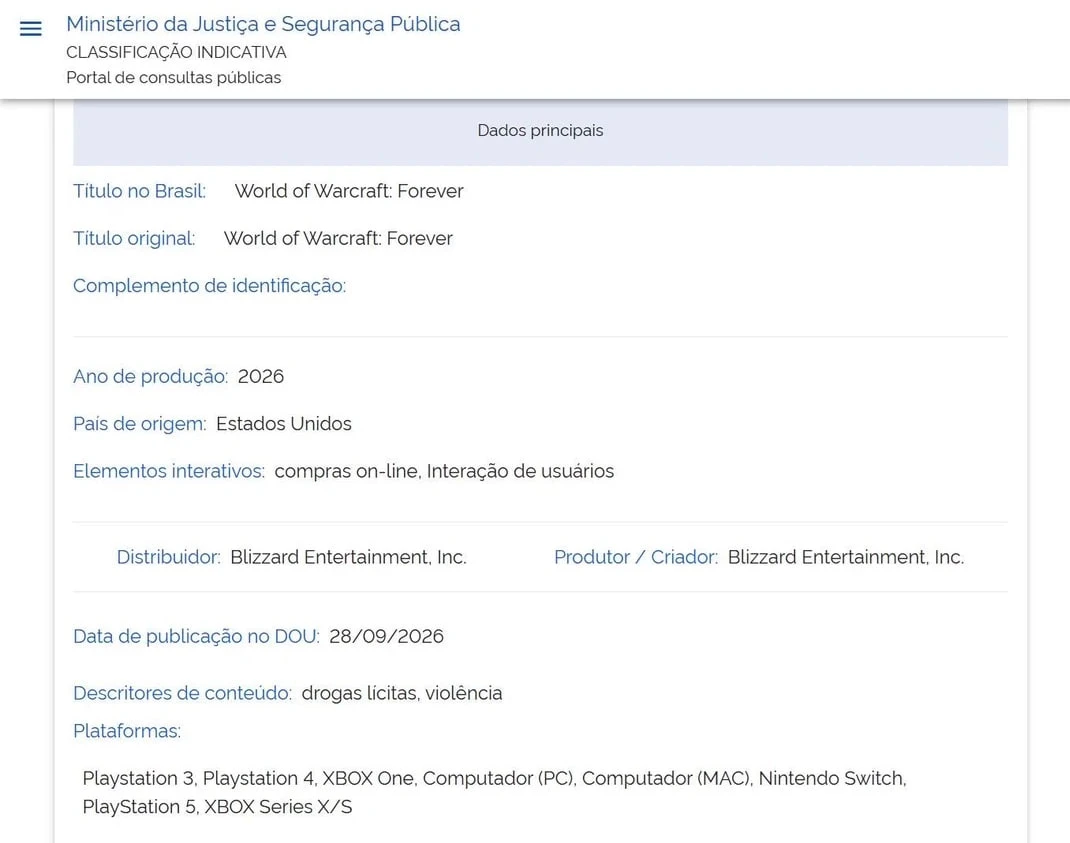Image resolution: width=1070 pixels, height=843 pixels.
Task: Click the Complemento de identificação label
Action: pos(209,285)
